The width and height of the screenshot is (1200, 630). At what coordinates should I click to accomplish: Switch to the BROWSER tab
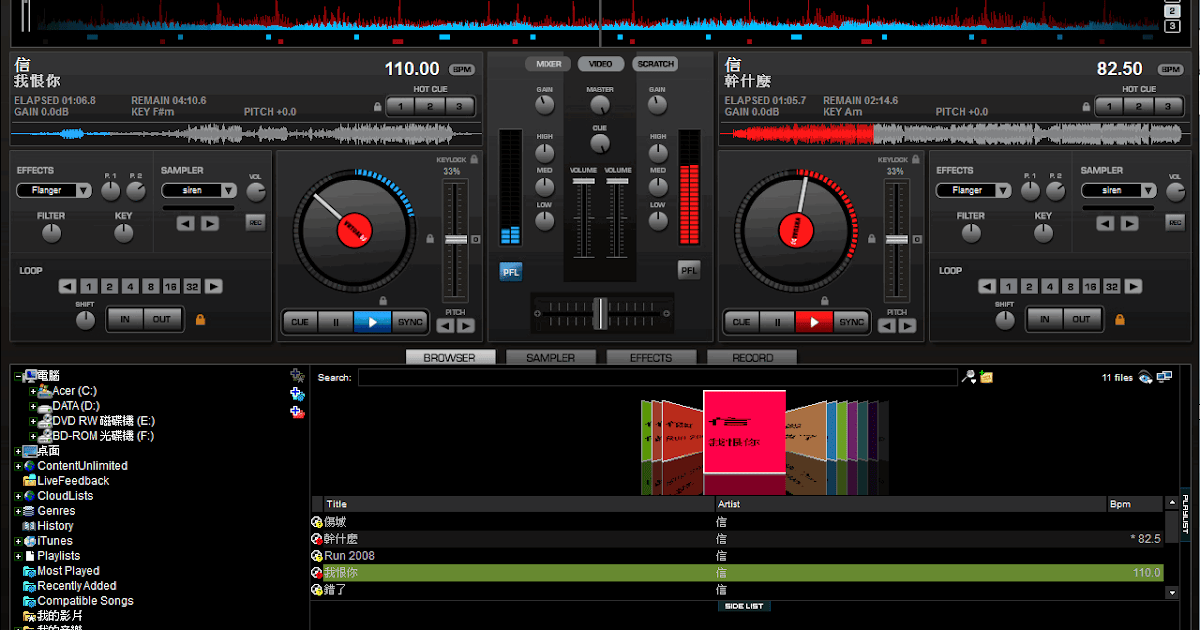450,357
